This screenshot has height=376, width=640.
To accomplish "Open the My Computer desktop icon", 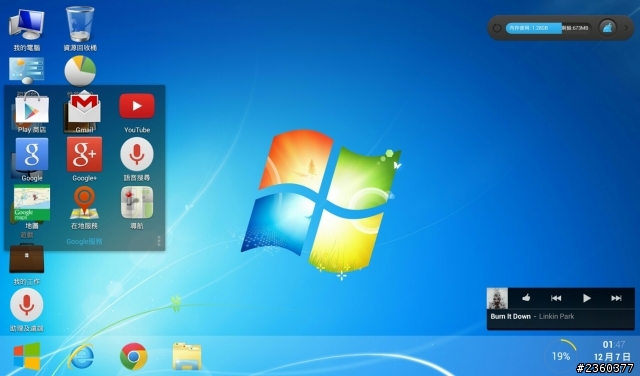I will [x=27, y=24].
